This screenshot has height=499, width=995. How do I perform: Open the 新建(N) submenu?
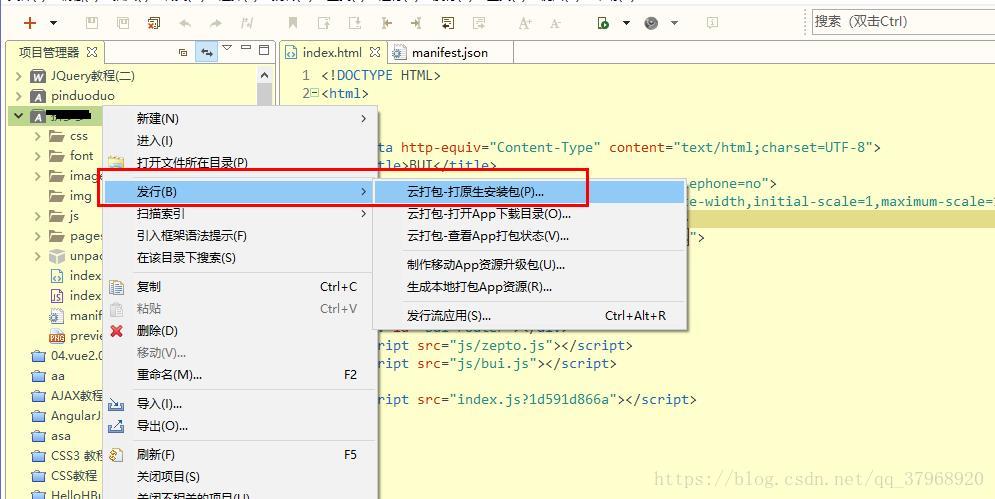click(241, 119)
